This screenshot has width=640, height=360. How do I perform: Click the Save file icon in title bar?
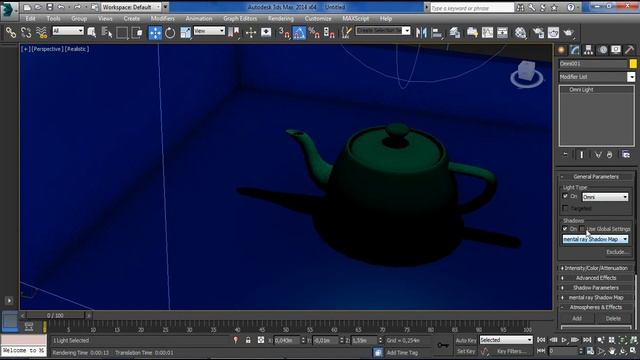coord(49,7)
